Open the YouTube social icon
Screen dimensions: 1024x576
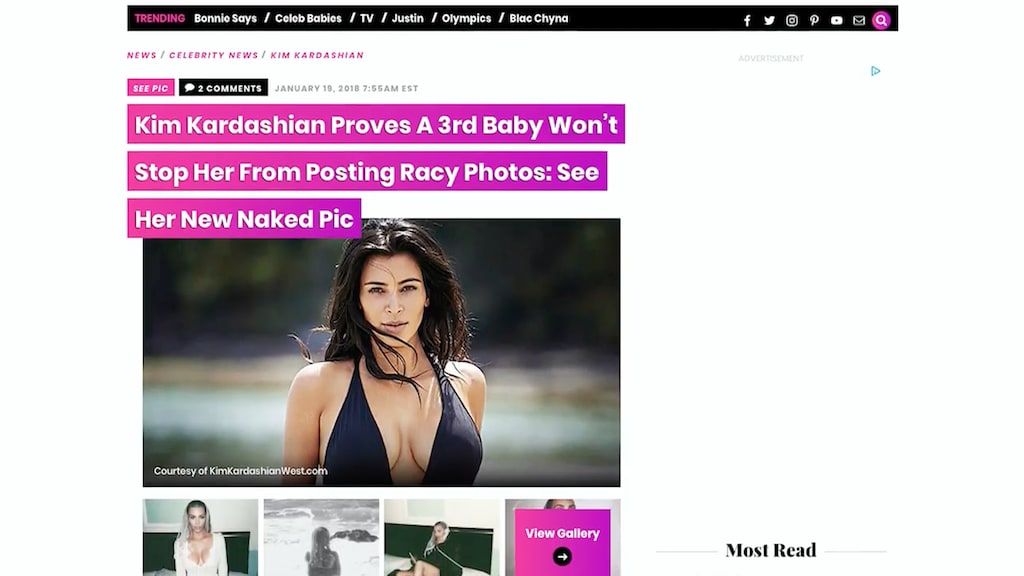coord(837,20)
